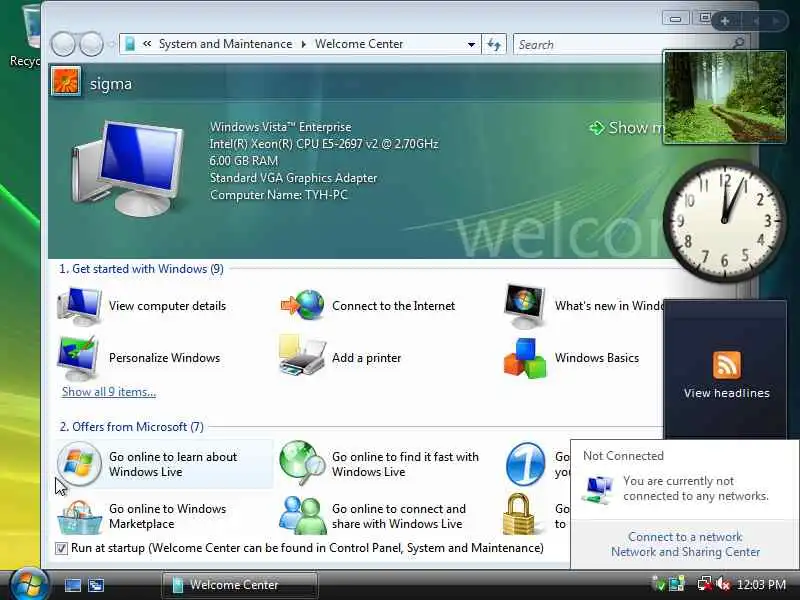Image resolution: width=800 pixels, height=600 pixels.
Task: Click View headlines gadget text
Action: pyautogui.click(x=727, y=393)
